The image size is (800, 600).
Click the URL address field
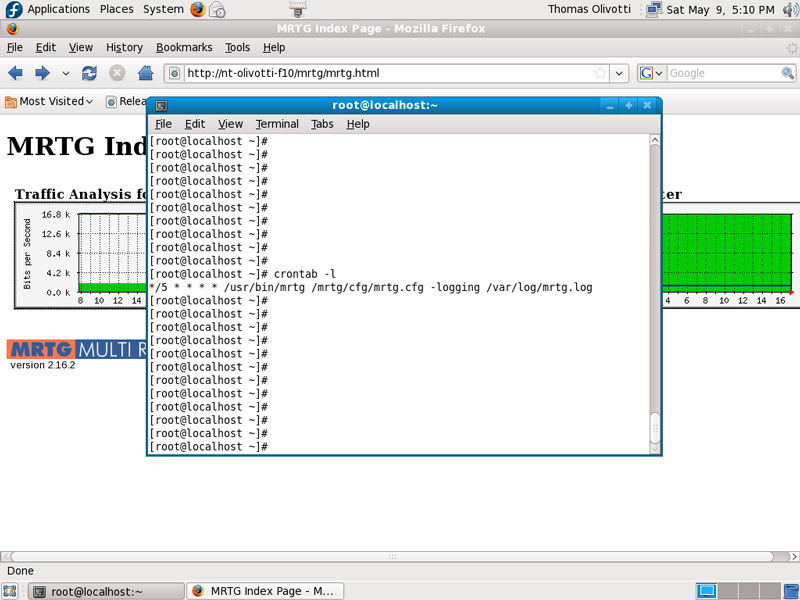click(x=388, y=73)
